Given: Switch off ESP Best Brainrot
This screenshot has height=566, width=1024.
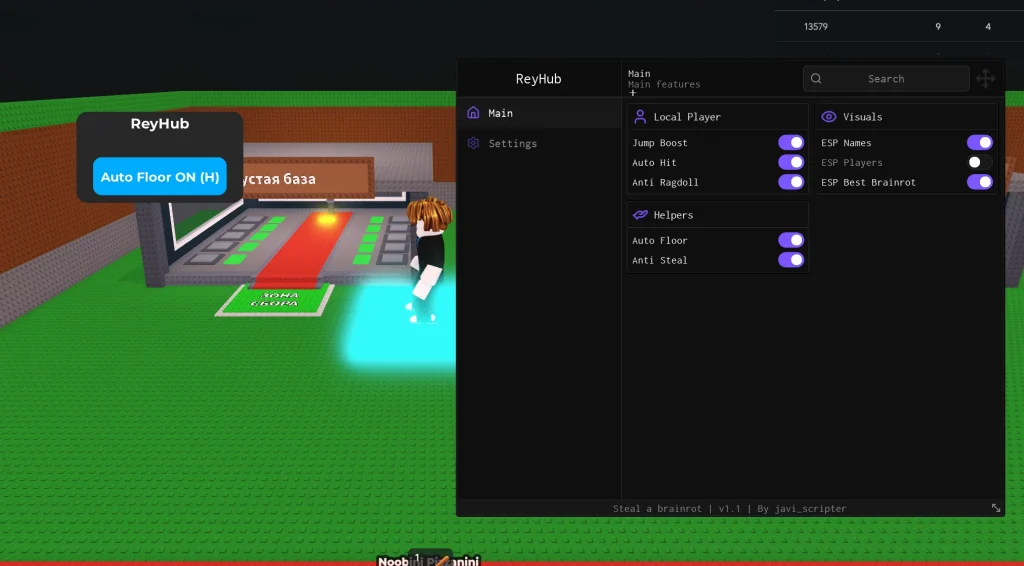Looking at the screenshot, I should click(979, 183).
